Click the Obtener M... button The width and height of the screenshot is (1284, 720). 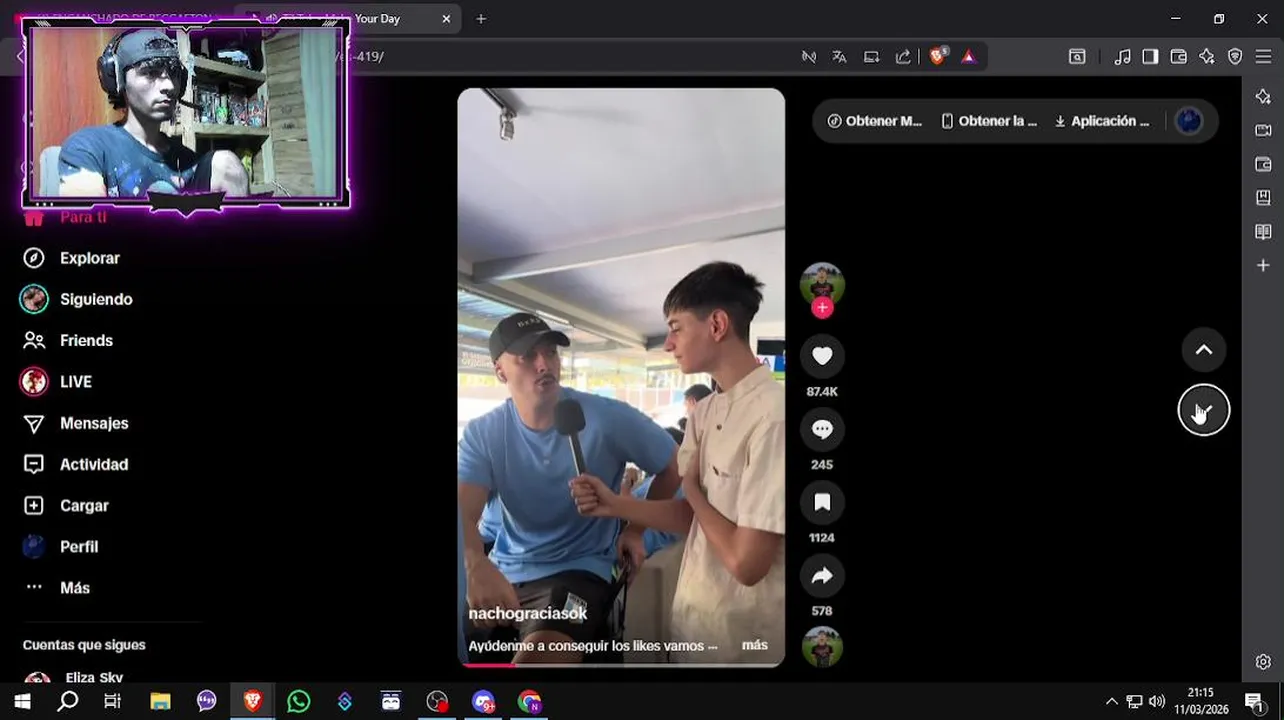pos(874,121)
